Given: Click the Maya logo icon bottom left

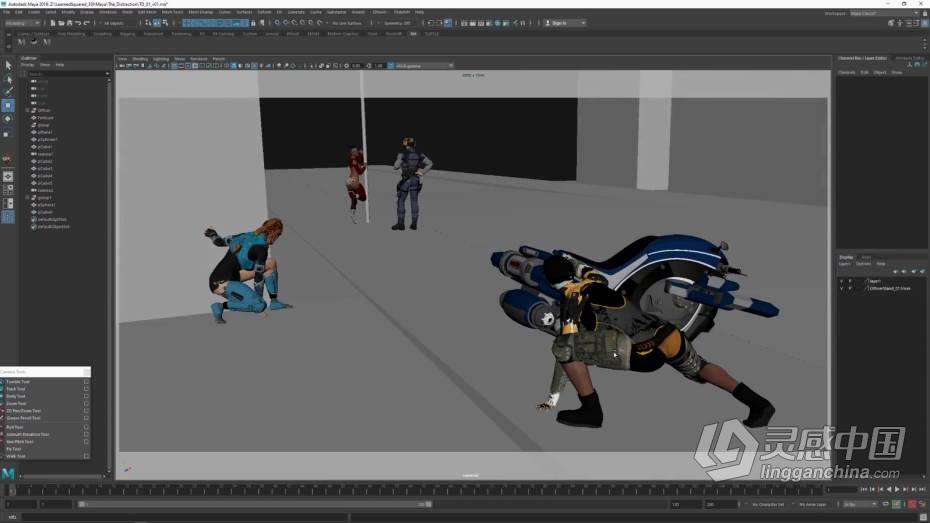Looking at the screenshot, I should (8, 473).
